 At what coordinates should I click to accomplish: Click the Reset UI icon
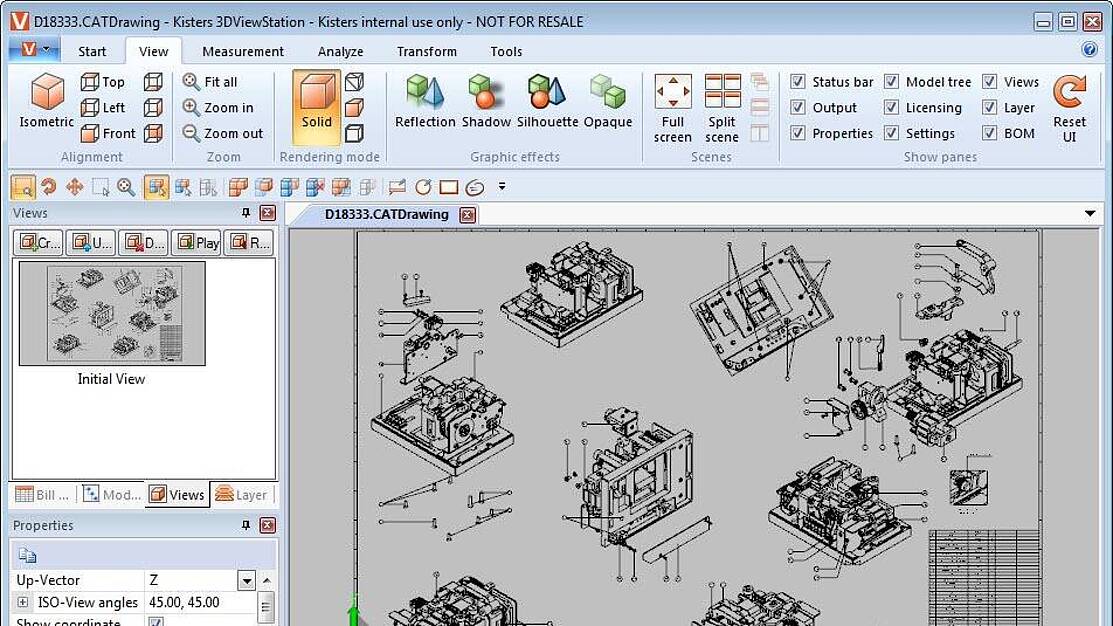coord(1069,94)
